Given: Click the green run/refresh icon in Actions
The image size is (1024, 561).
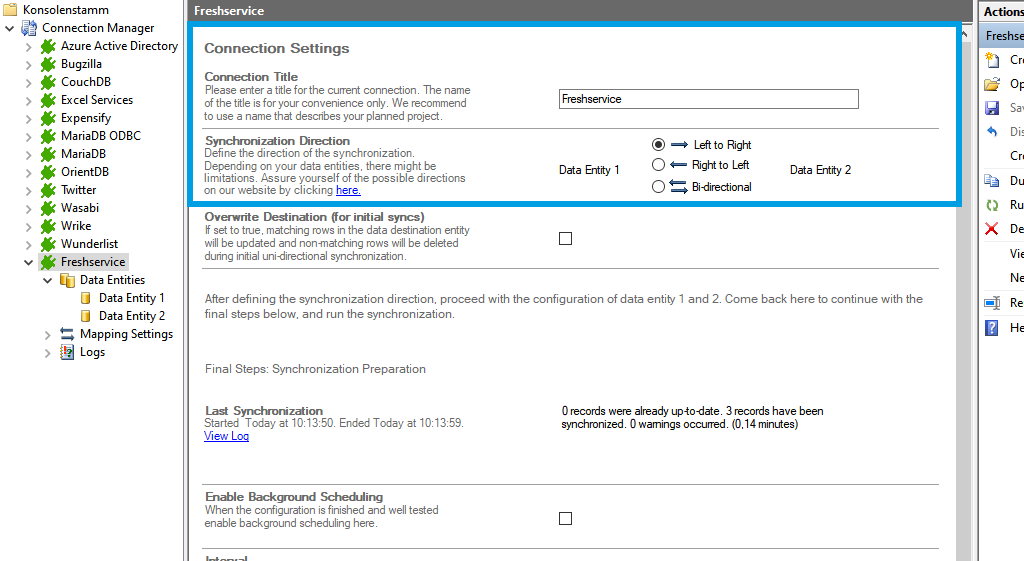Looking at the screenshot, I should (x=992, y=205).
